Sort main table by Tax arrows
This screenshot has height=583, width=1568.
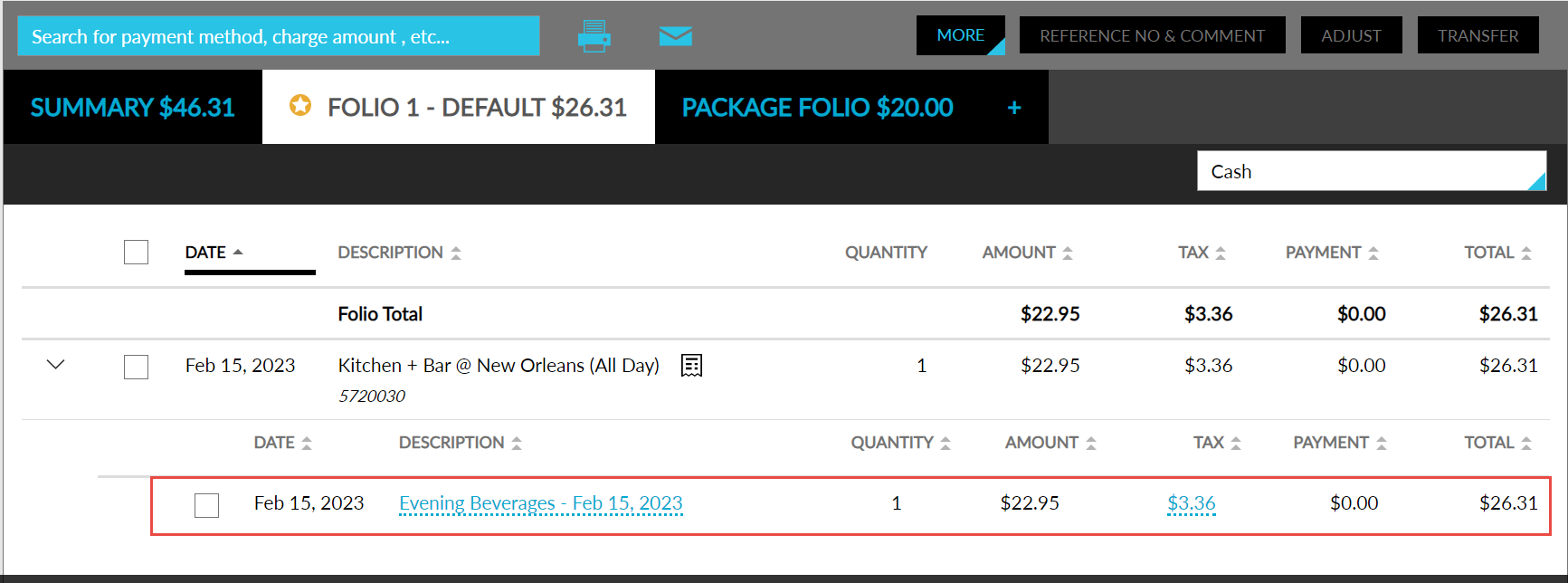[1221, 253]
